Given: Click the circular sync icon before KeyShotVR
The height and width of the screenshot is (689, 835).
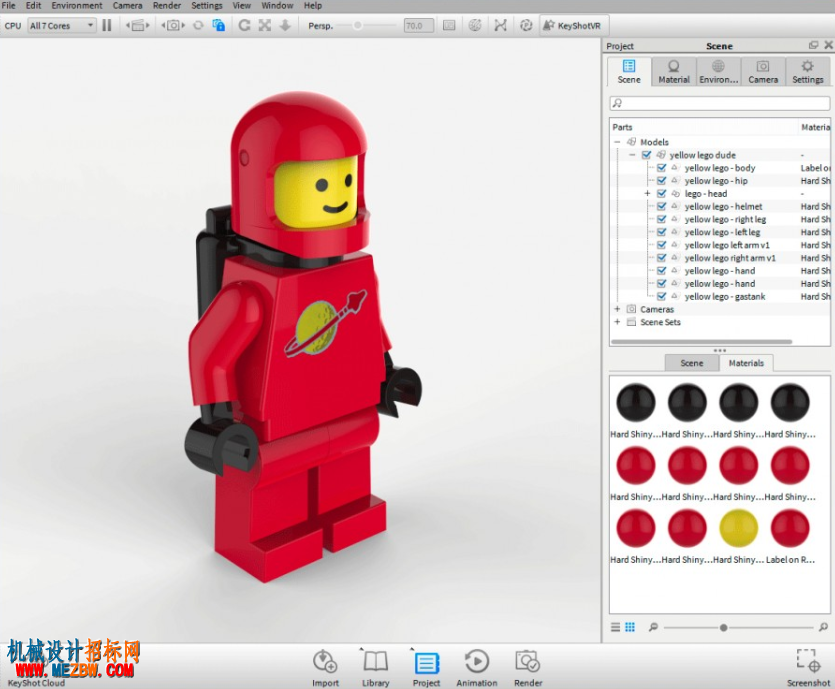Looking at the screenshot, I should click(x=526, y=26).
